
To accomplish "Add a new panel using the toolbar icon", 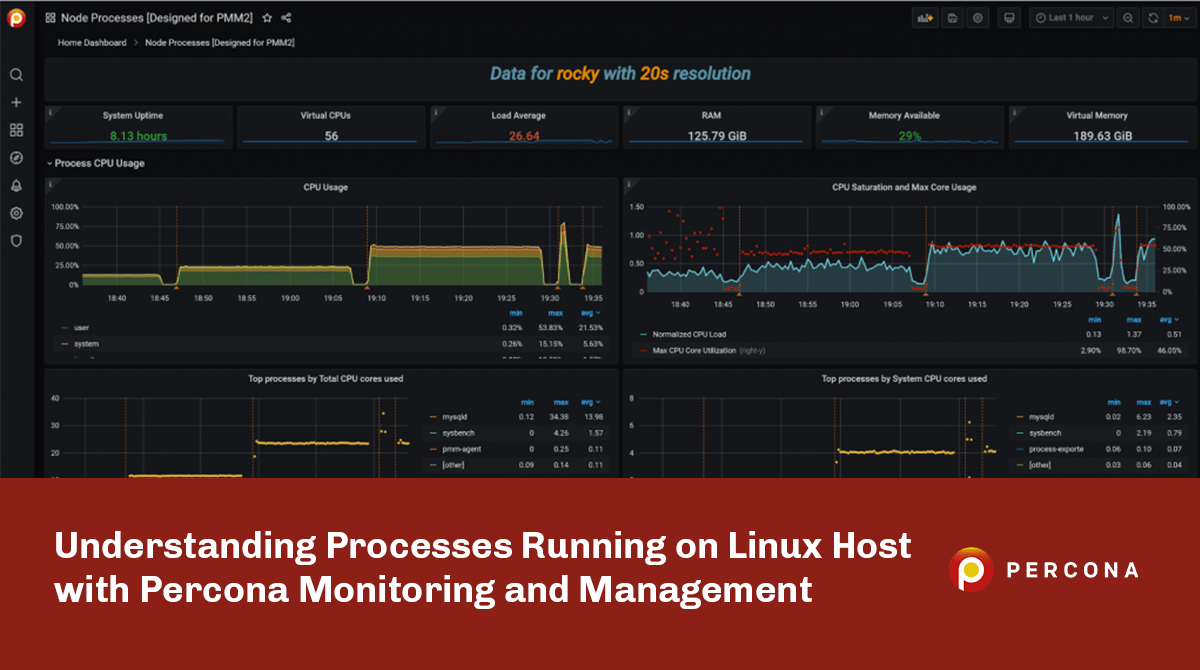I will click(925, 17).
